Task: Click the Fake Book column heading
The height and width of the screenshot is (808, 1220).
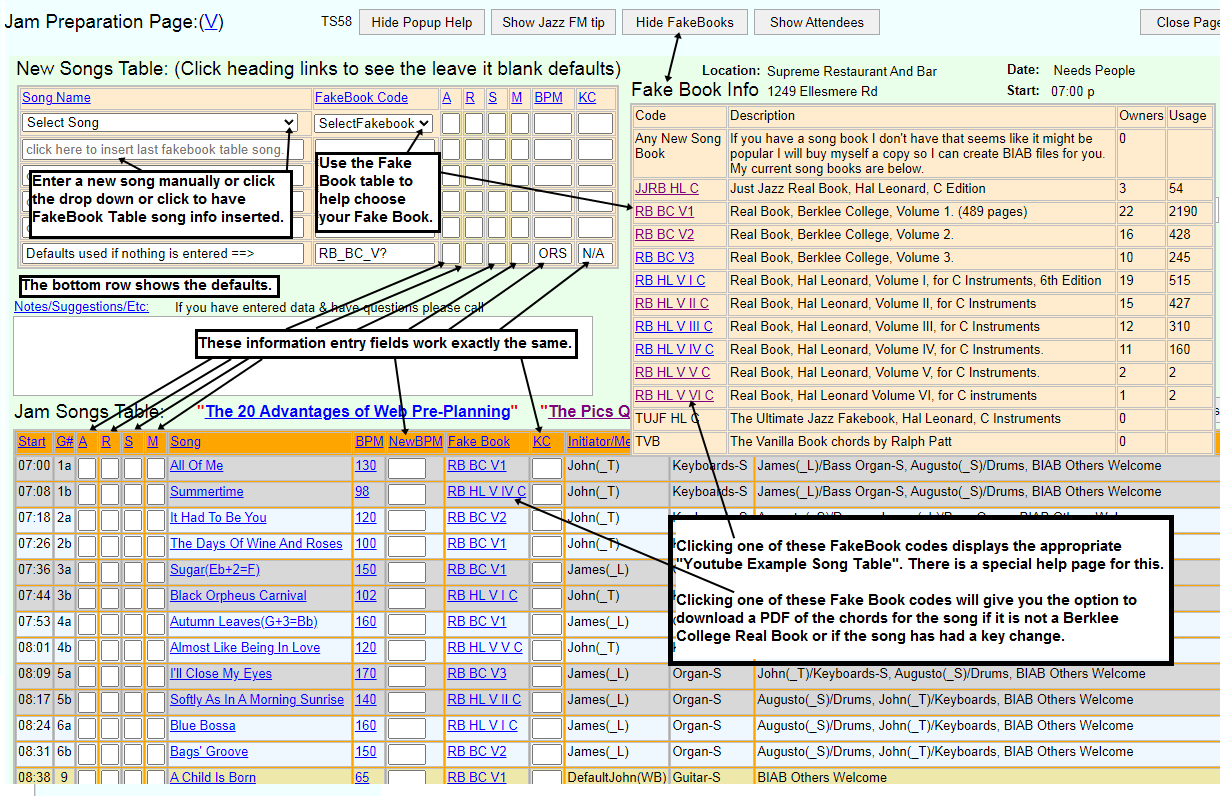Action: click(x=479, y=442)
